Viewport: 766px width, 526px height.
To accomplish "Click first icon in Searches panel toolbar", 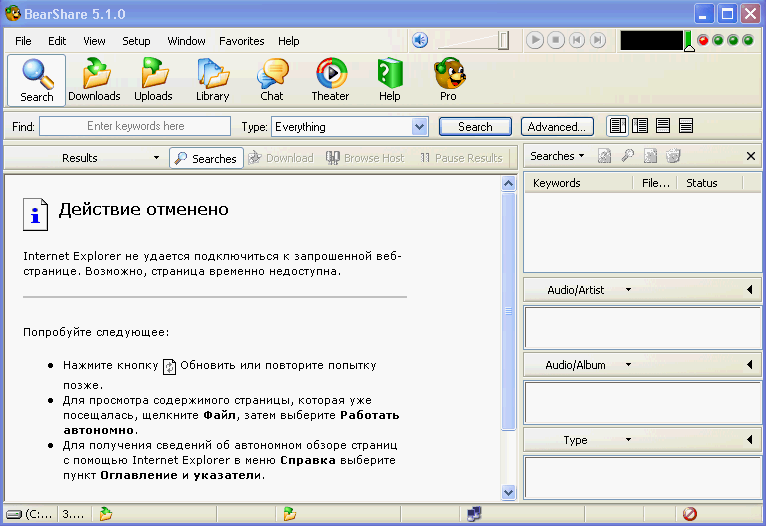I will pyautogui.click(x=604, y=156).
